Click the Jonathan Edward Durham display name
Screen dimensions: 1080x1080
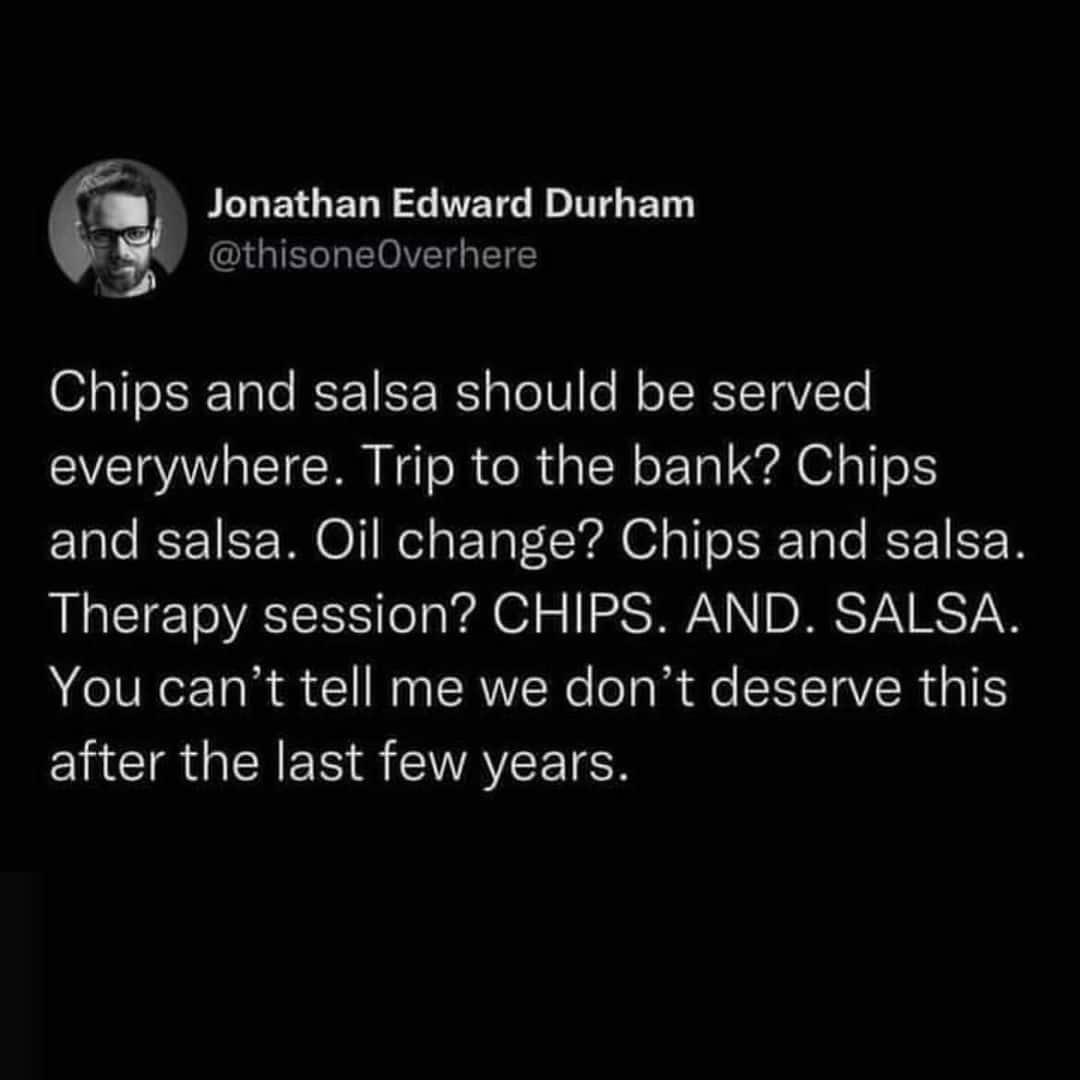tap(450, 206)
